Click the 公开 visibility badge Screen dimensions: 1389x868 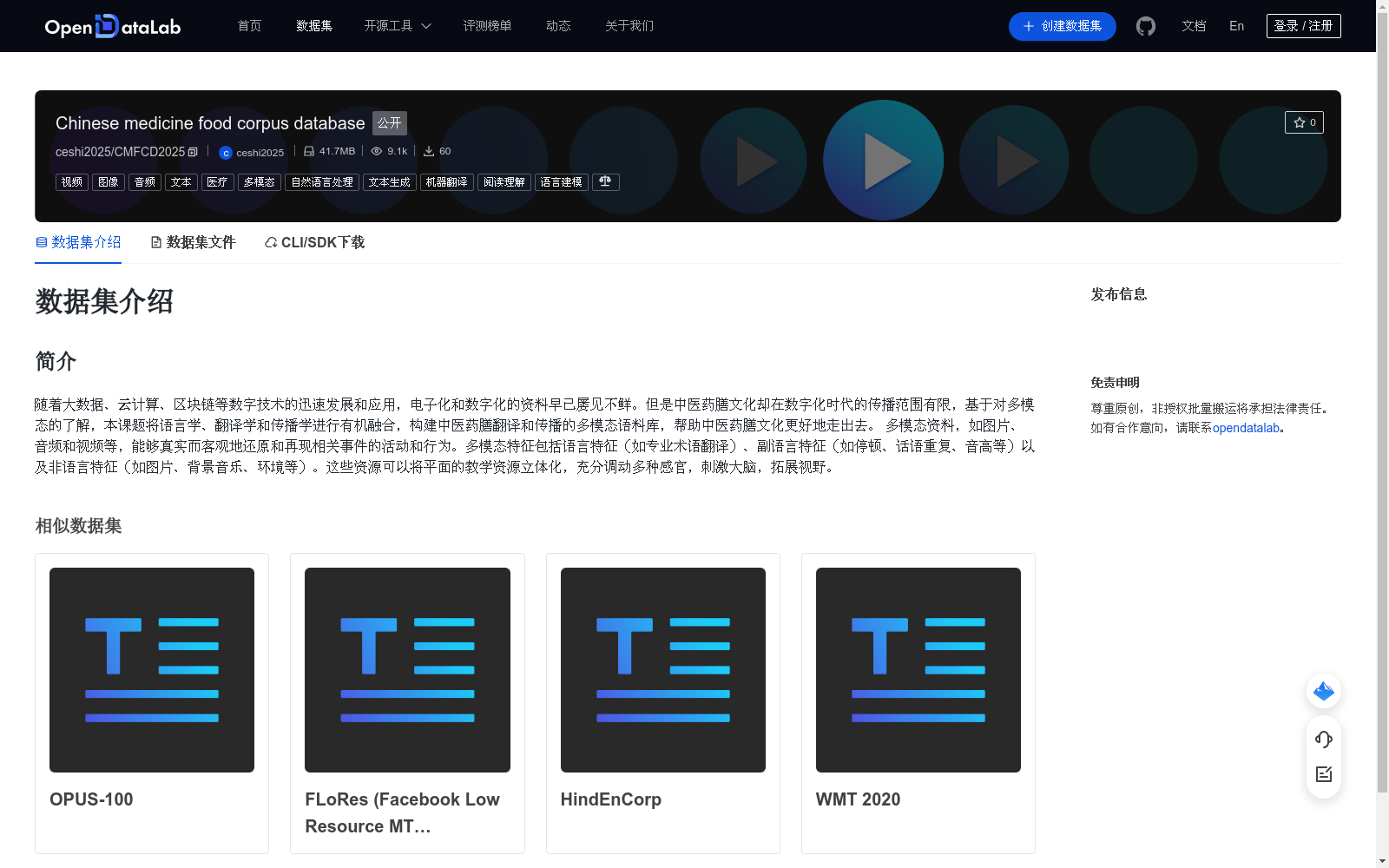coord(390,123)
